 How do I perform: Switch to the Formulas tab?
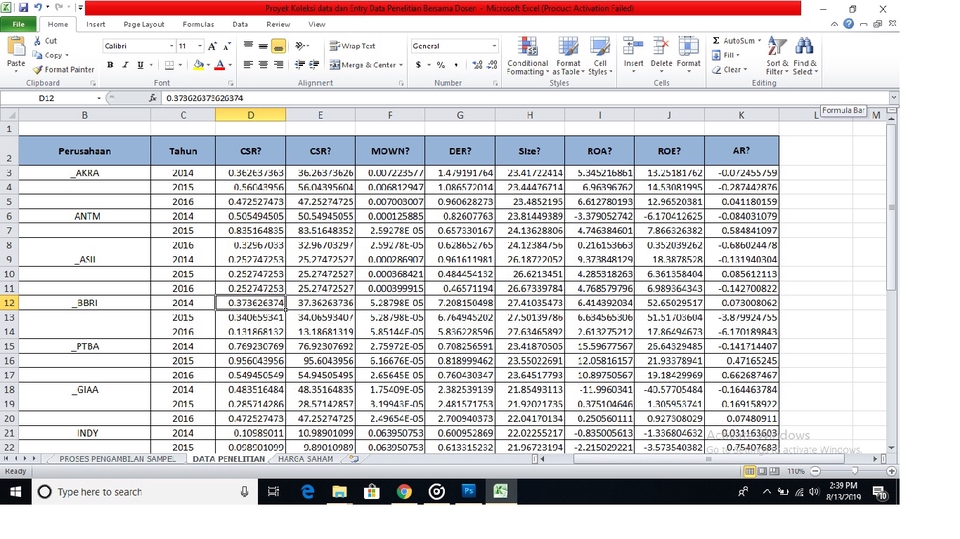click(198, 24)
